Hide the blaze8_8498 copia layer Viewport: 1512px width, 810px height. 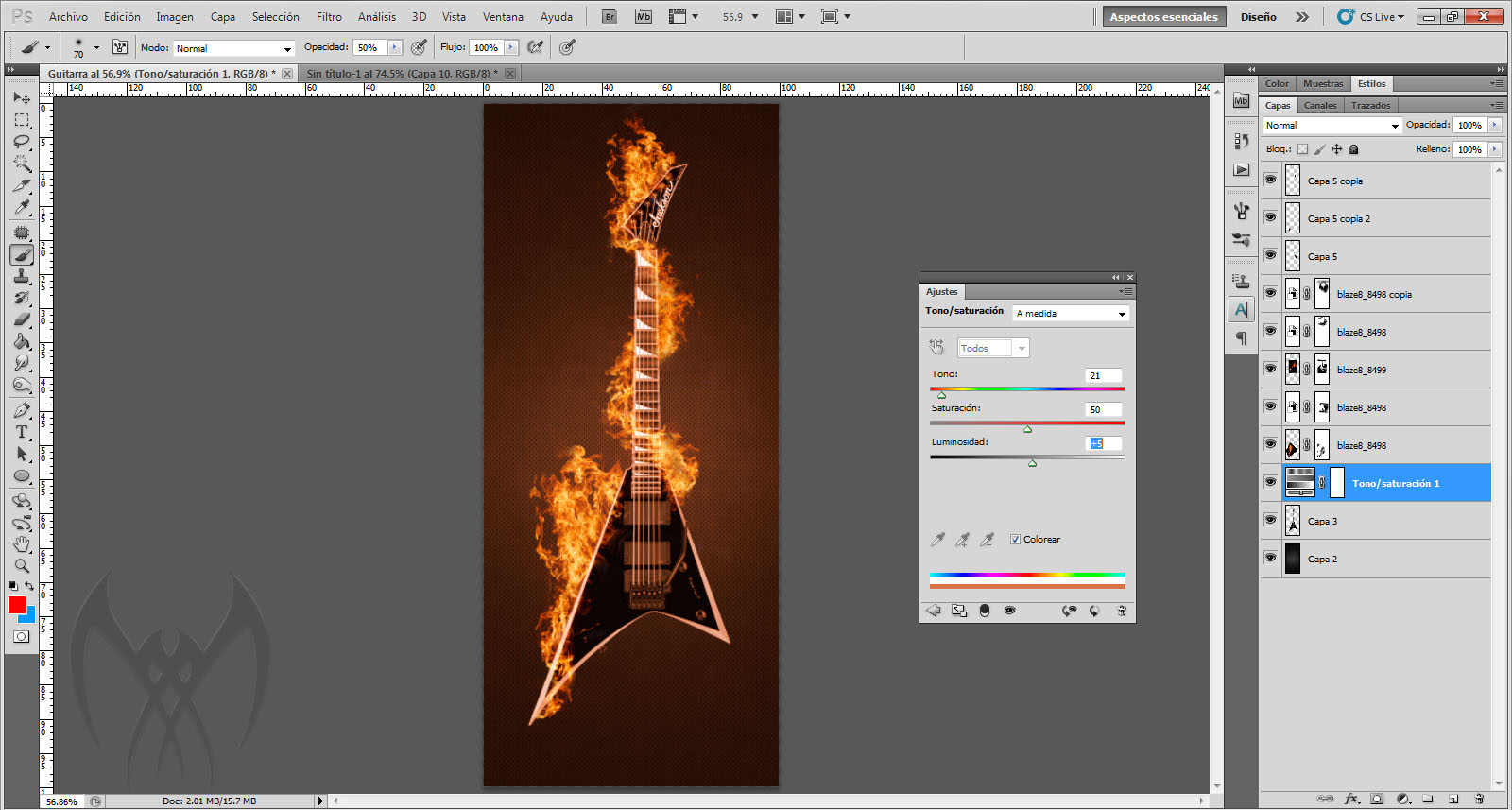point(1270,293)
